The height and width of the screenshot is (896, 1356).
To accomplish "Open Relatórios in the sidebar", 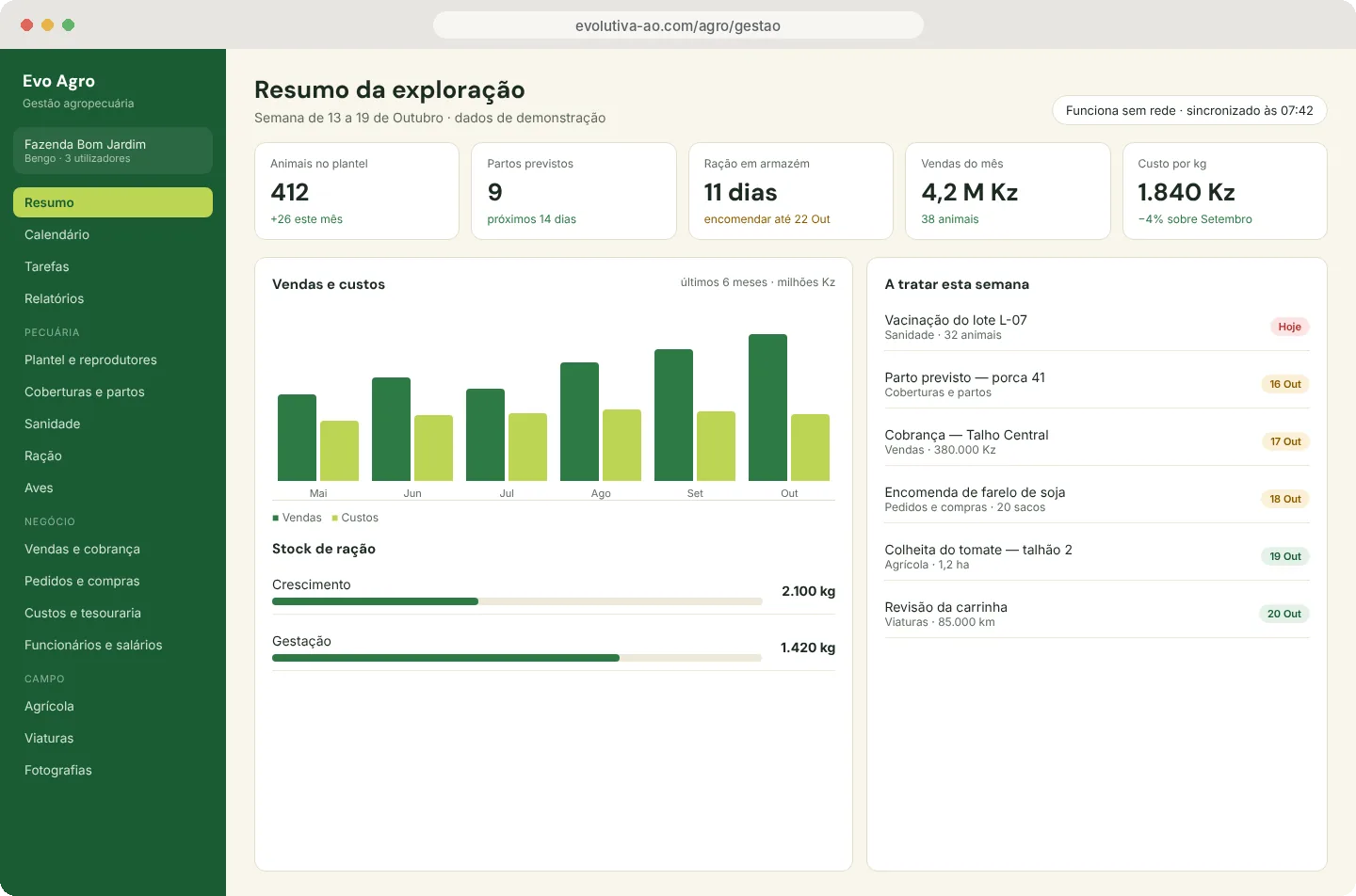I will [113, 298].
